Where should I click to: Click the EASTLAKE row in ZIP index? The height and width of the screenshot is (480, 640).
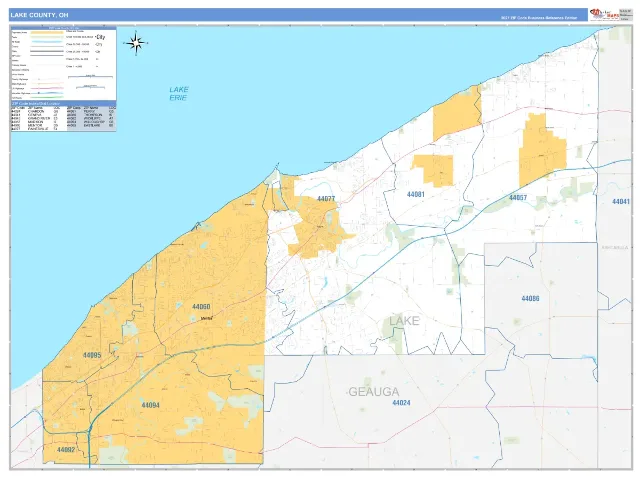click(91, 125)
